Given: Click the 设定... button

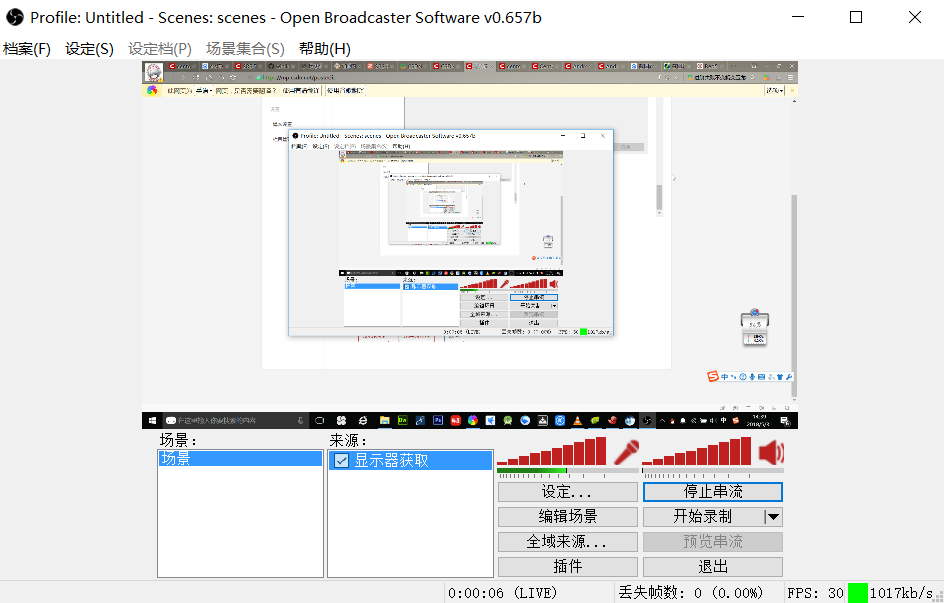Looking at the screenshot, I should pyautogui.click(x=568, y=492).
